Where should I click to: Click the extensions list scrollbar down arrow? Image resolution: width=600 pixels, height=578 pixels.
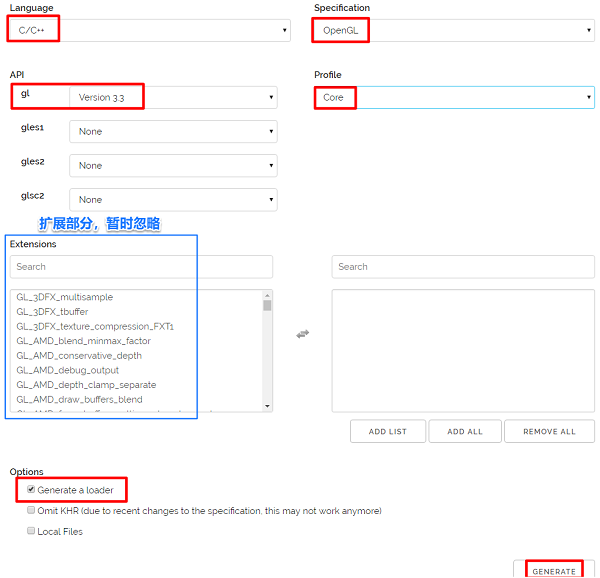point(267,406)
